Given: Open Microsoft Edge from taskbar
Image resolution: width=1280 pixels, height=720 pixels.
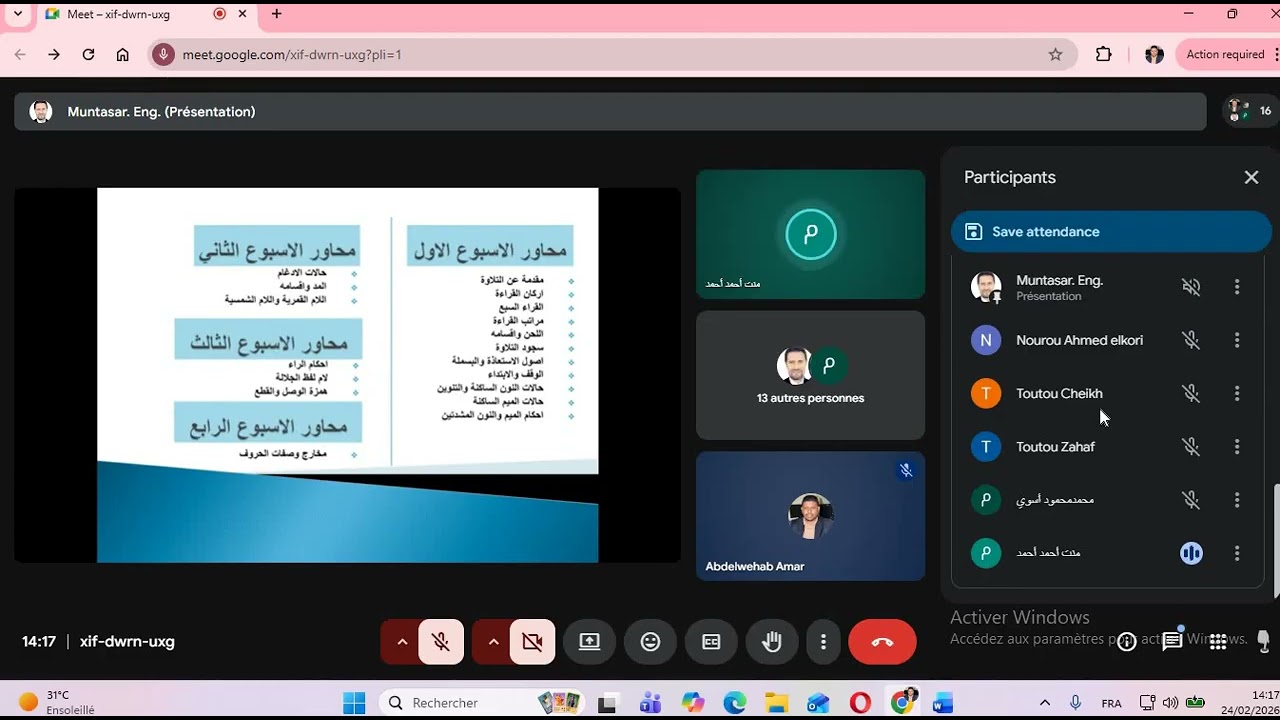Looking at the screenshot, I should coord(735,703).
